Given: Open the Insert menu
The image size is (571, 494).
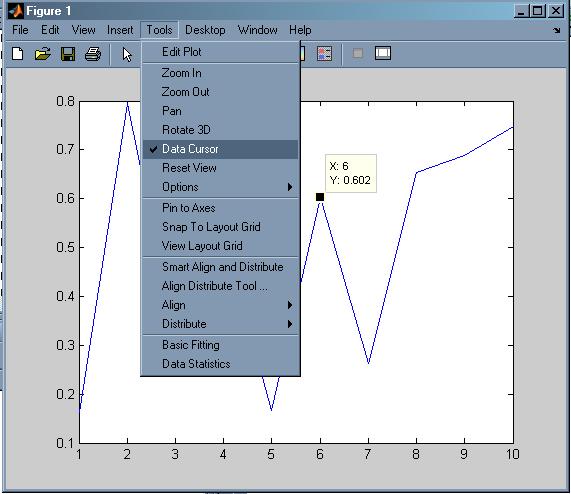Looking at the screenshot, I should (120, 30).
